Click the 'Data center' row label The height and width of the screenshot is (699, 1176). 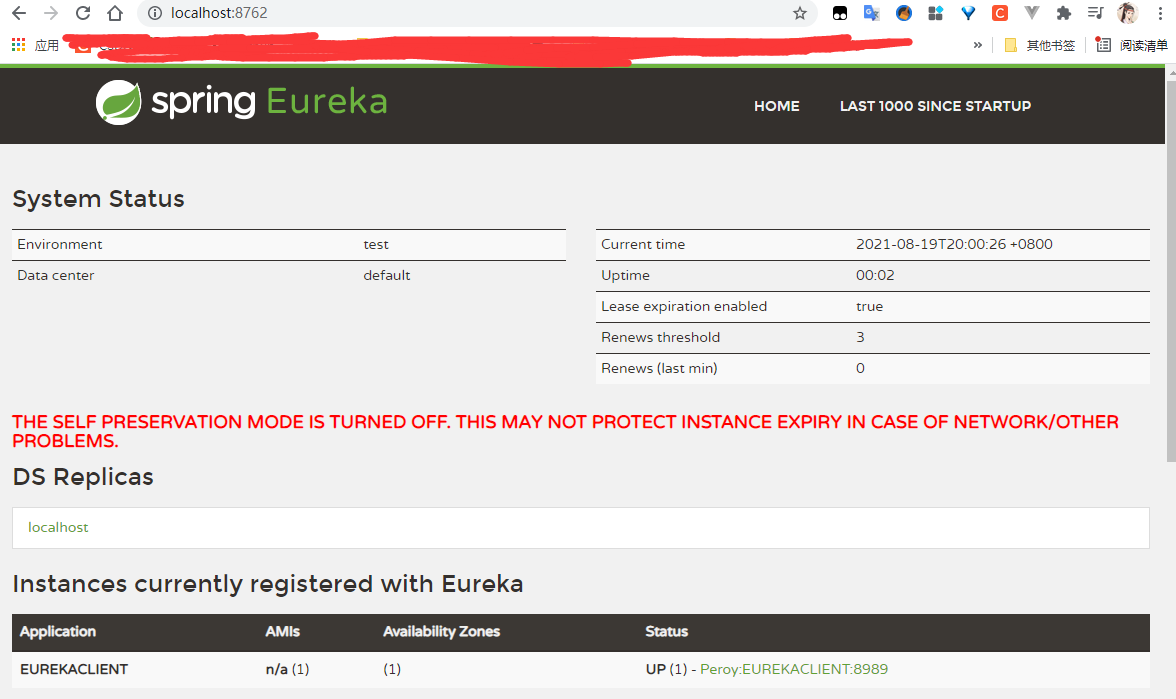pos(56,275)
